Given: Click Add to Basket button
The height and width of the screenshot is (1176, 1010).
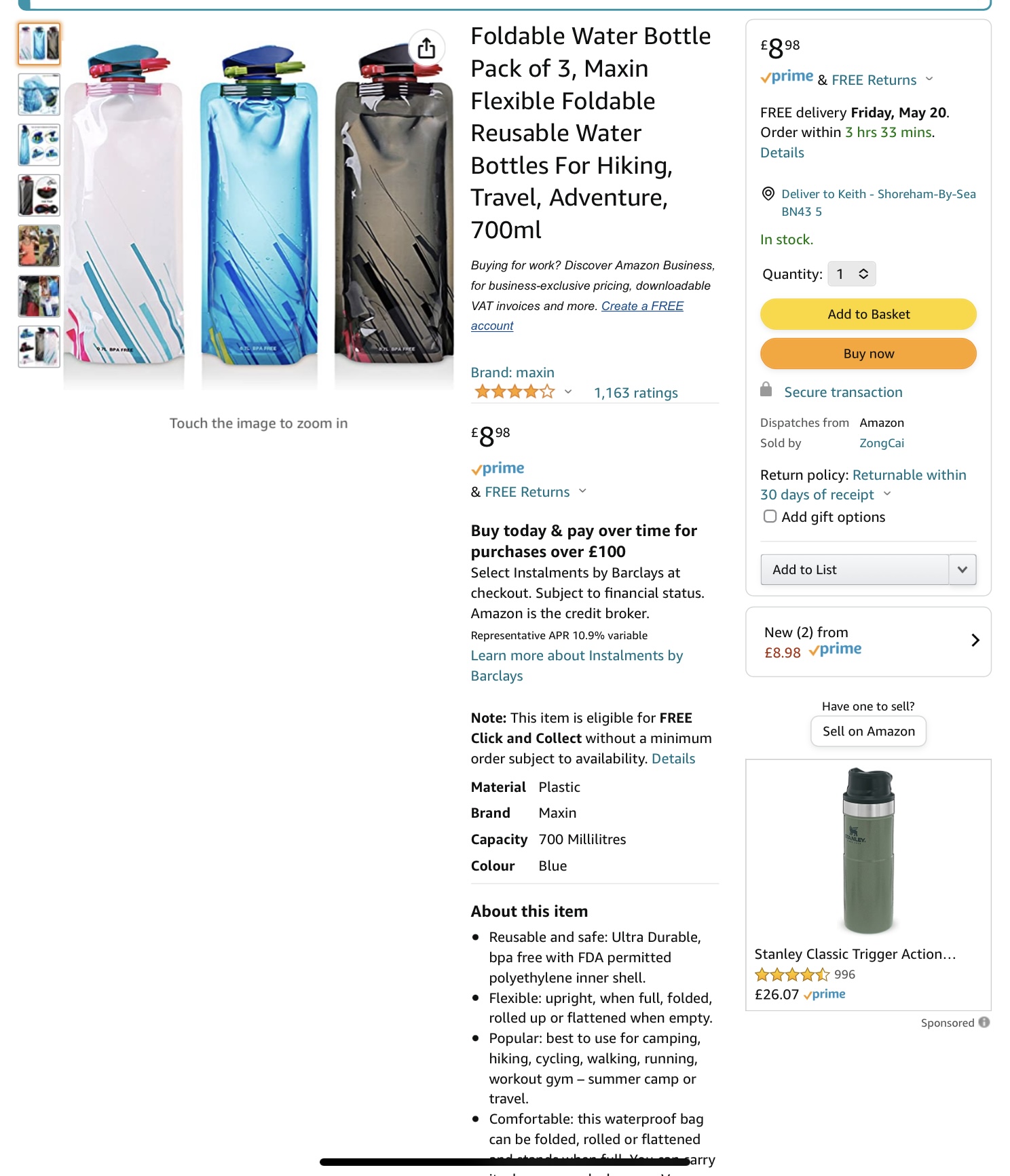Looking at the screenshot, I should pyautogui.click(x=868, y=314).
